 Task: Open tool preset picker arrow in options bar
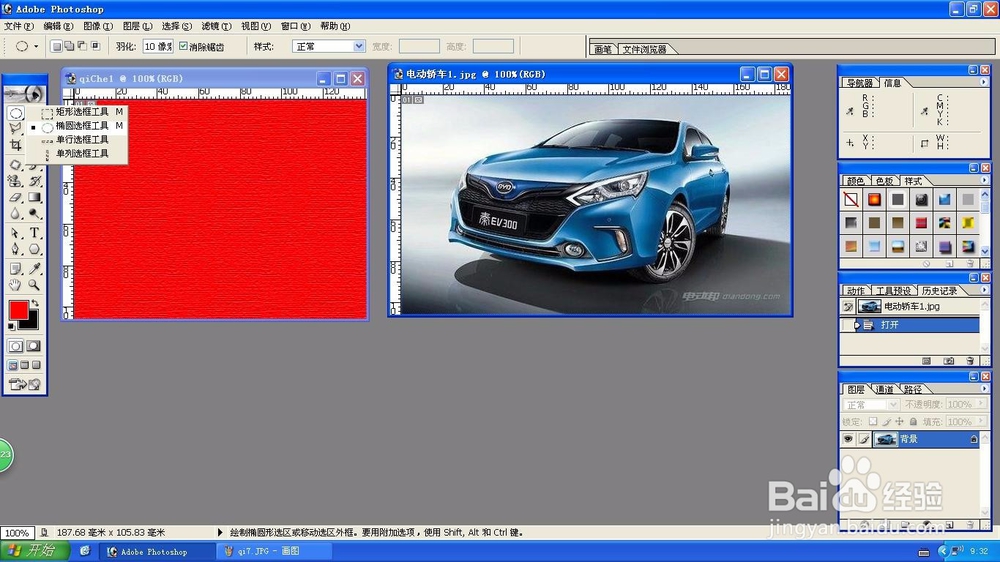(36, 47)
